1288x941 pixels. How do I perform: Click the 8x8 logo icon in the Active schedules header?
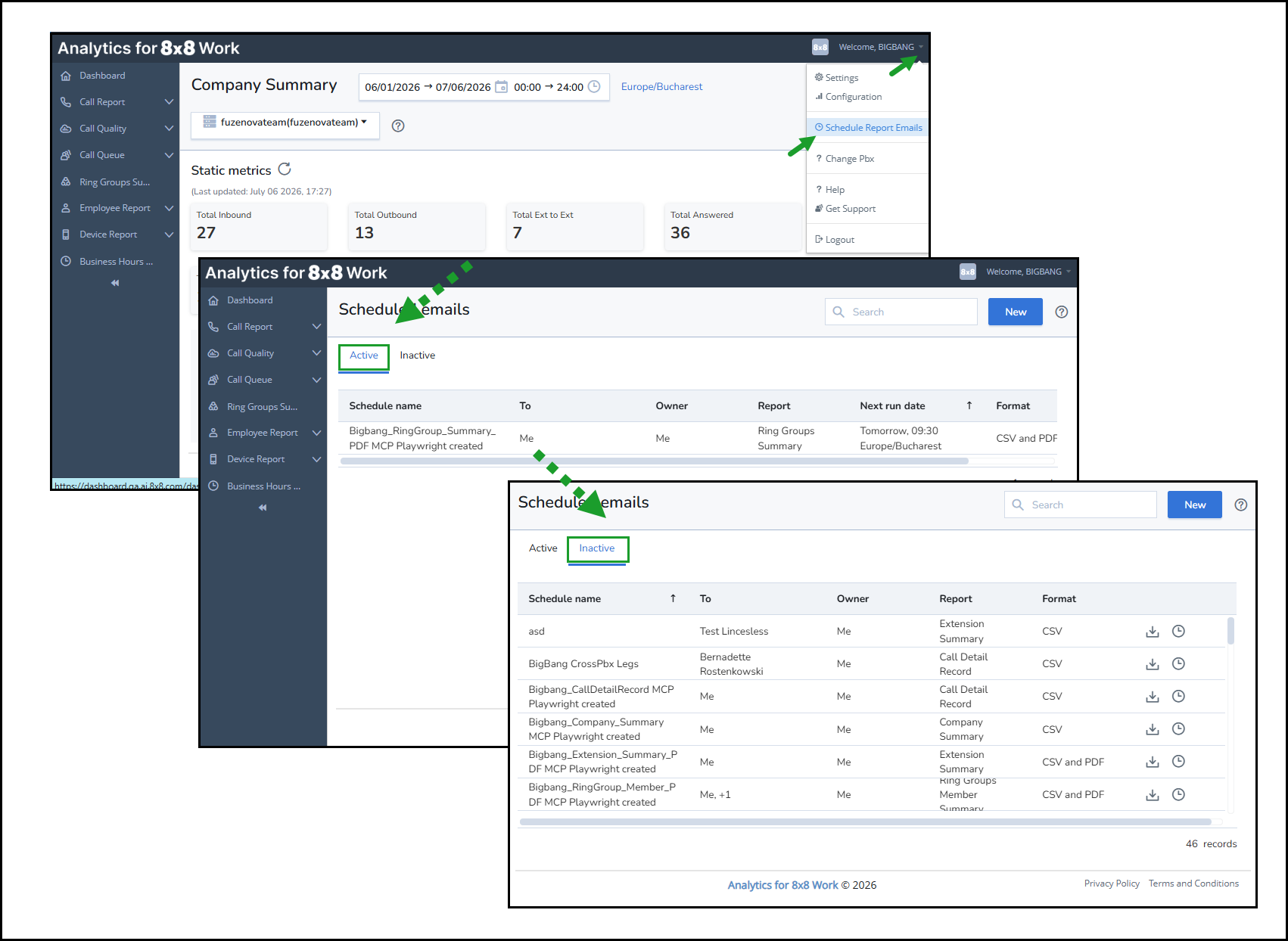click(968, 272)
